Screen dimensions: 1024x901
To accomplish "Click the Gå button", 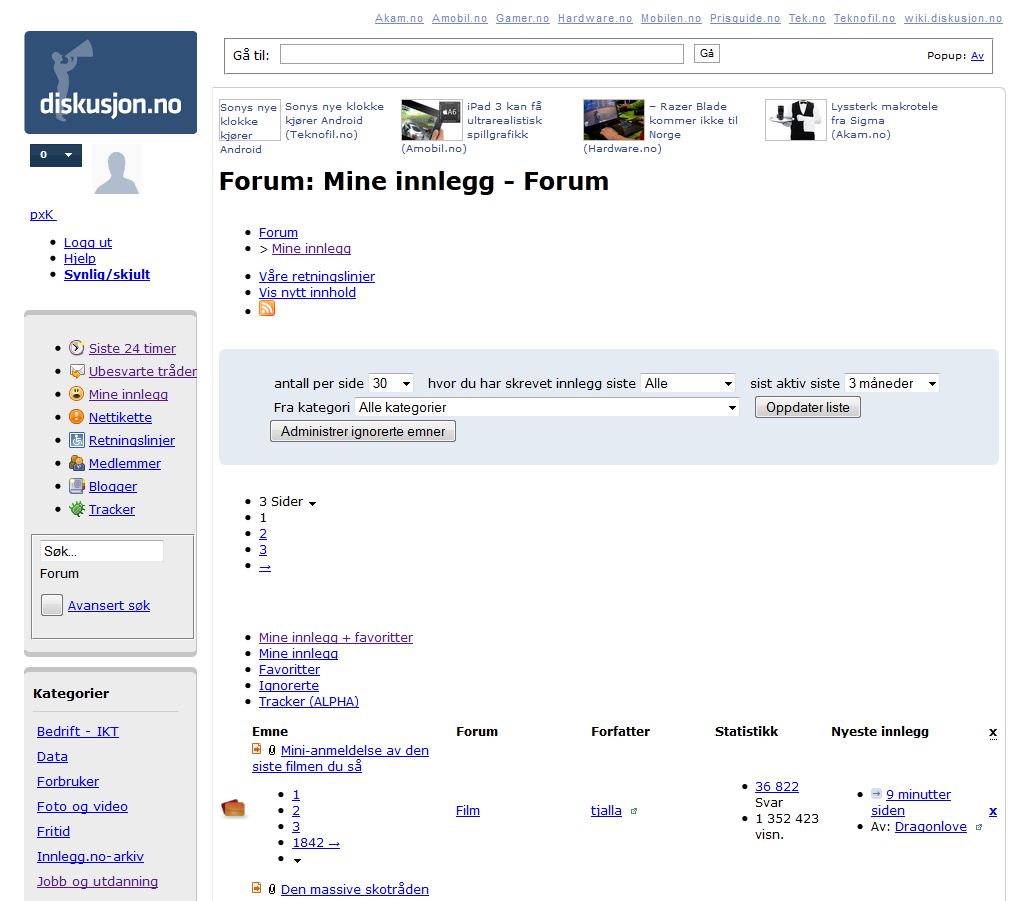I will tap(707, 54).
